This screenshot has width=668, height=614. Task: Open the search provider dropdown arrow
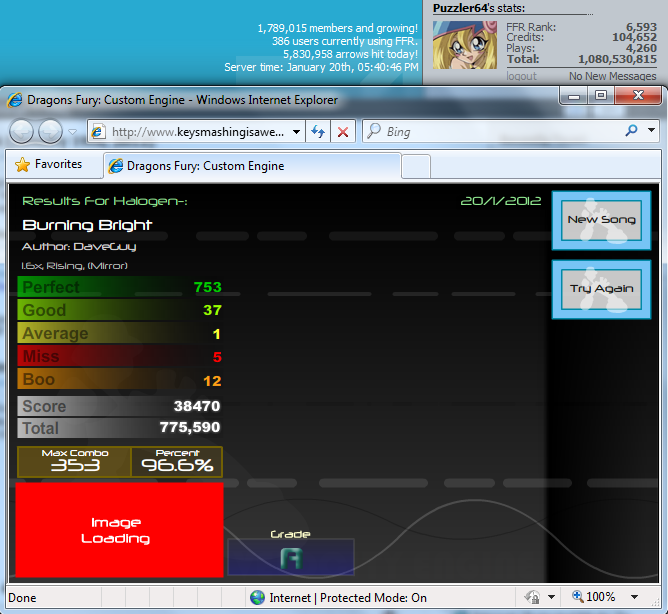pos(651,131)
